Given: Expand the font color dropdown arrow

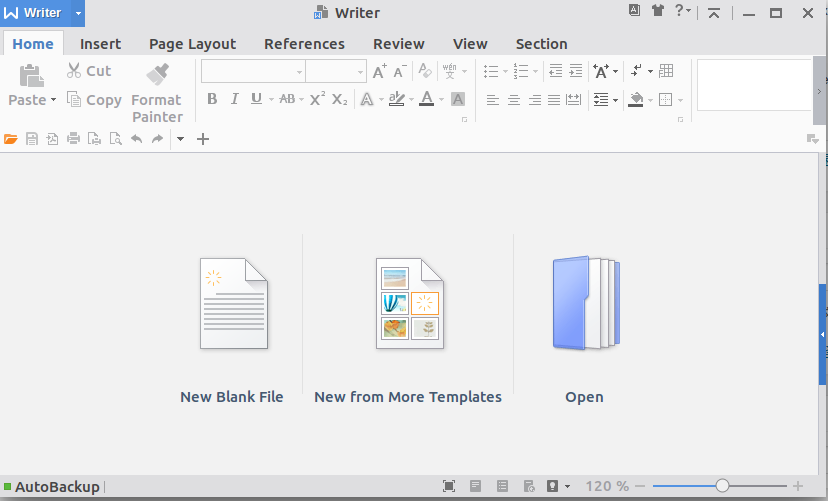Looking at the screenshot, I should [x=441, y=99].
